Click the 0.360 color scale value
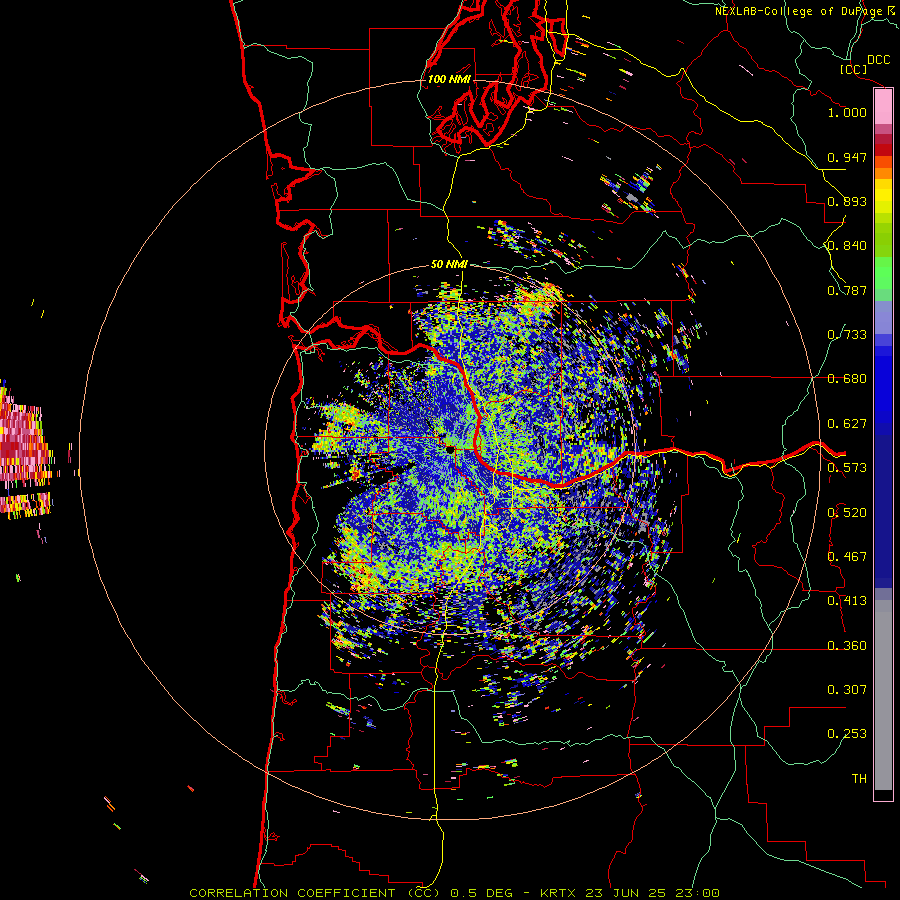Viewport: 900px width, 900px height. [847, 646]
